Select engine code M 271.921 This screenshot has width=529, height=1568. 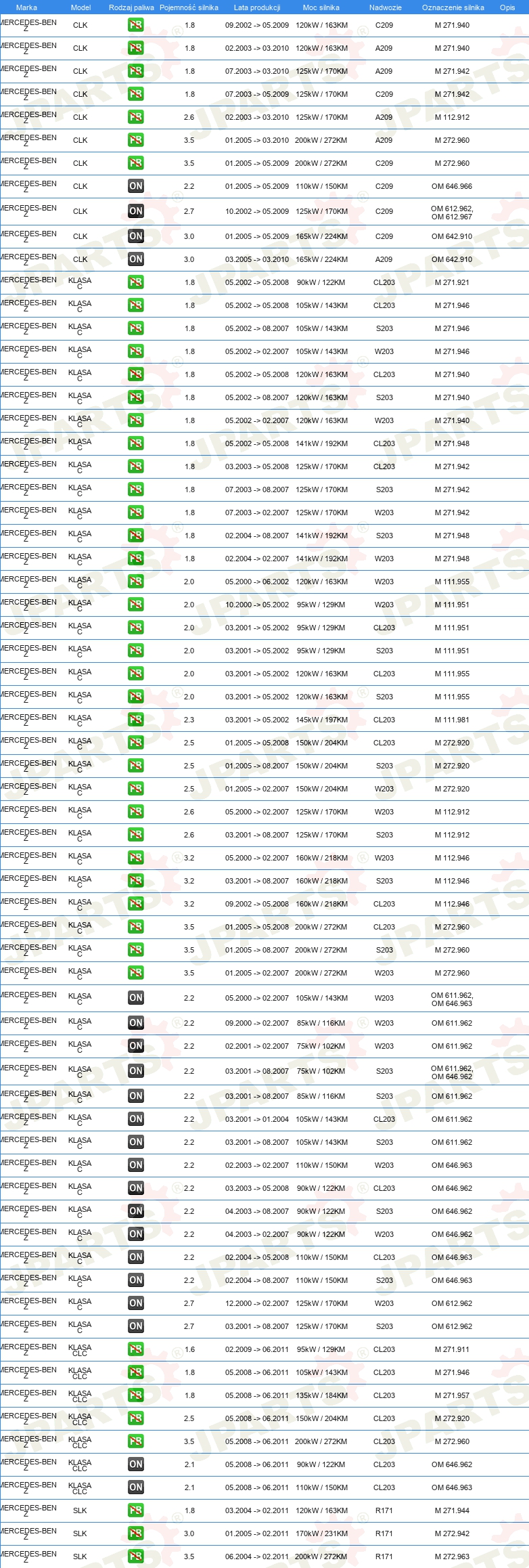(x=452, y=282)
